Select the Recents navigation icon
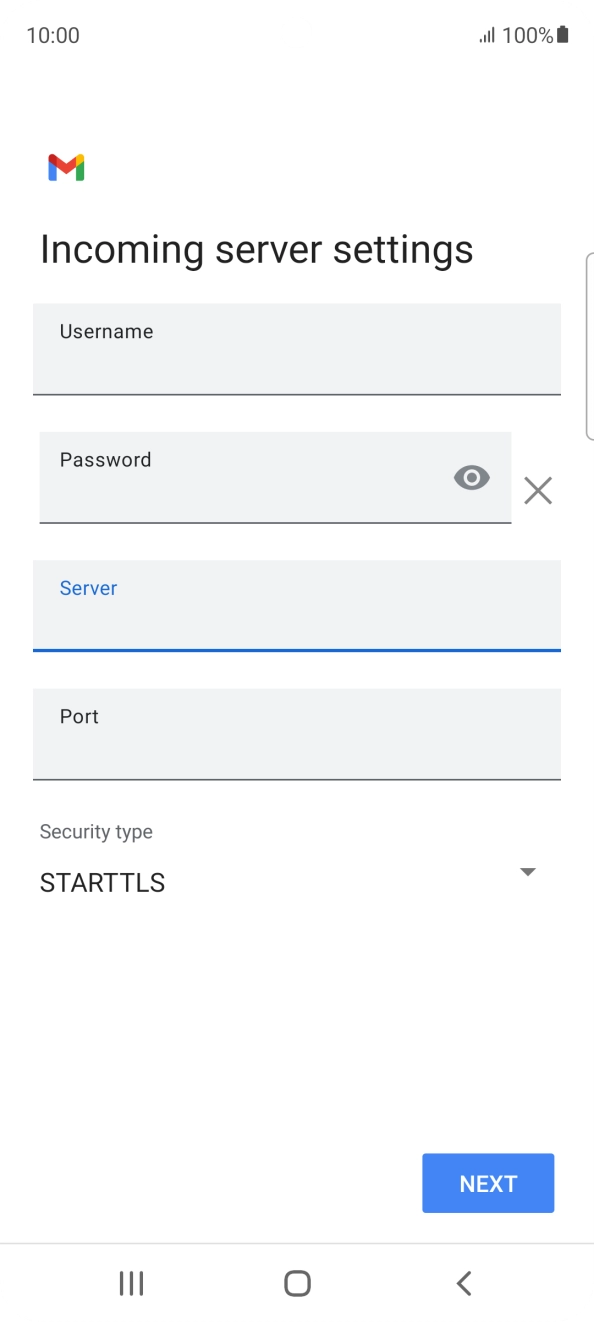 [131, 1283]
